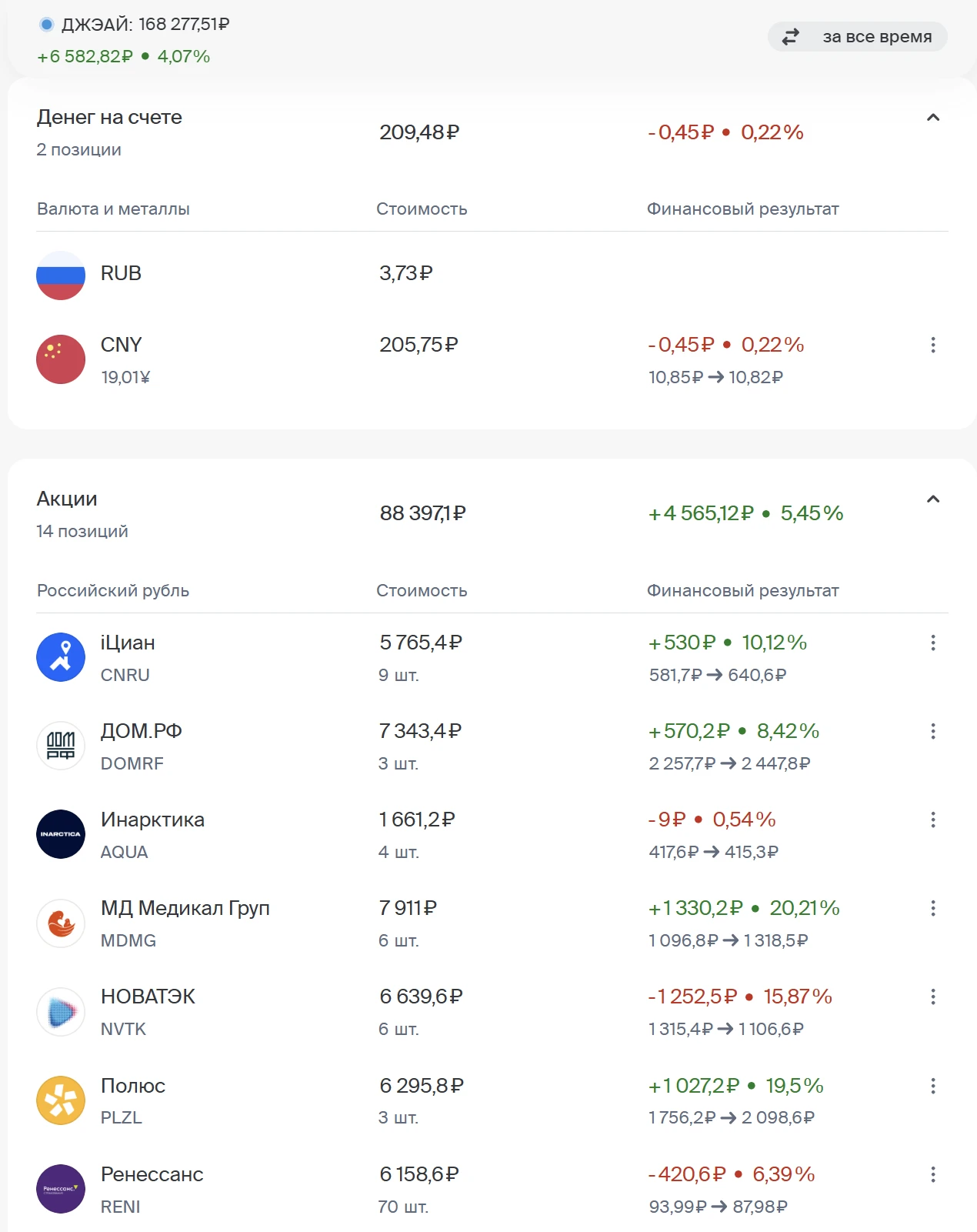Screen dimensions: 977x1232
Task: Click the НОВАТЭК logo icon
Action: pos(61,1012)
